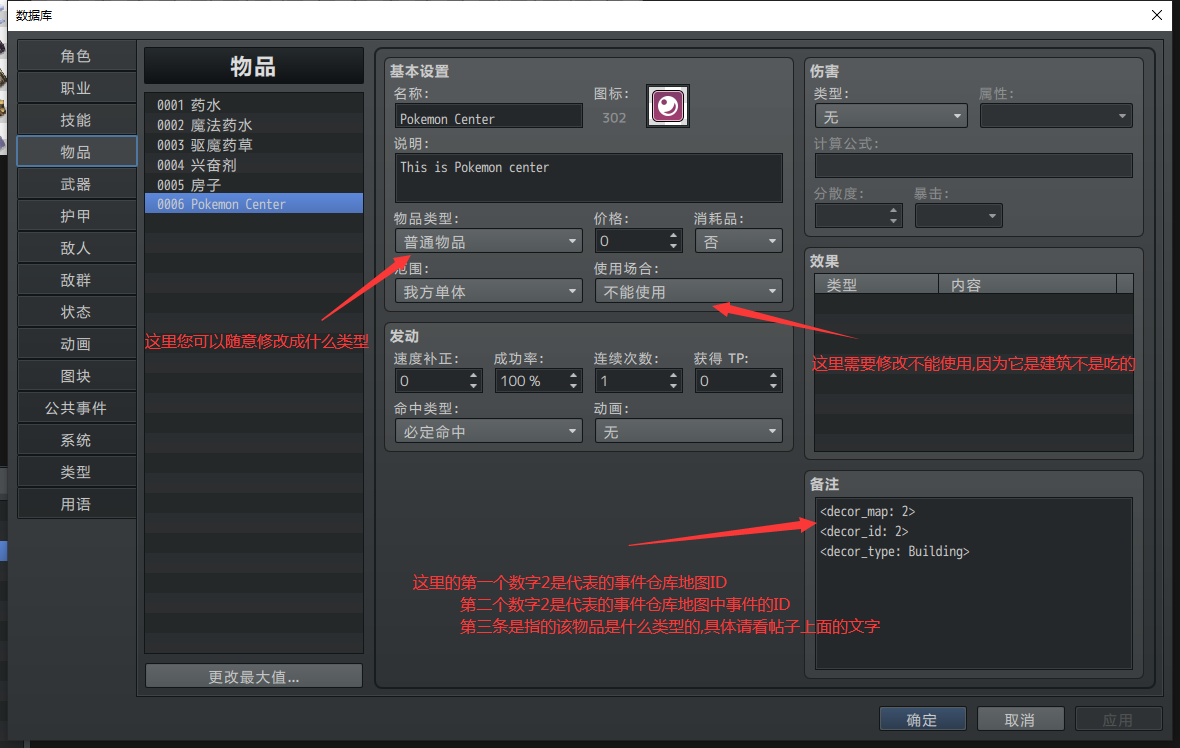Open the 用语 tab
1180x748 pixels.
click(x=76, y=504)
